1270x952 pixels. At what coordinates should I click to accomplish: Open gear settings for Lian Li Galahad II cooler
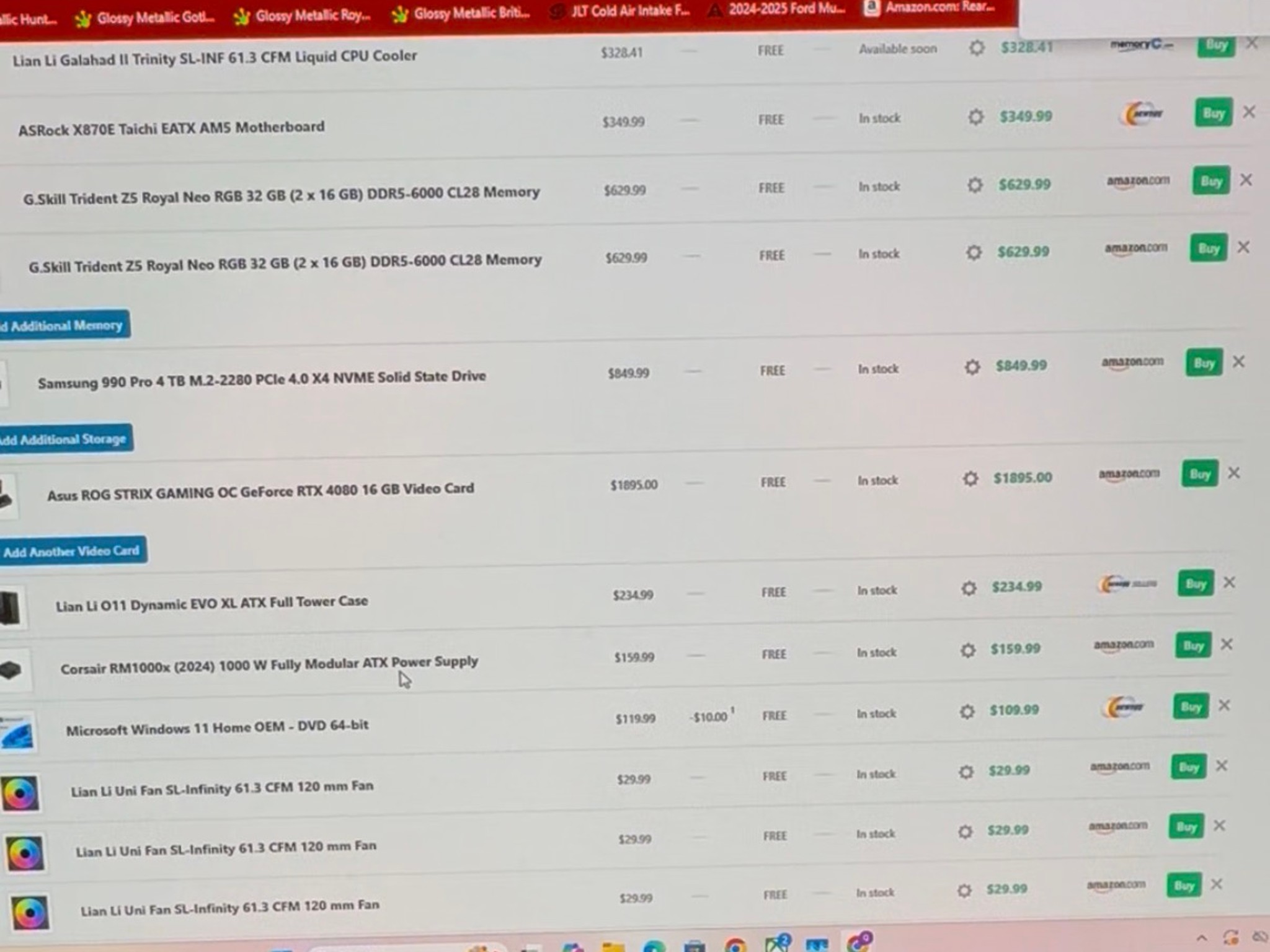coord(977,48)
